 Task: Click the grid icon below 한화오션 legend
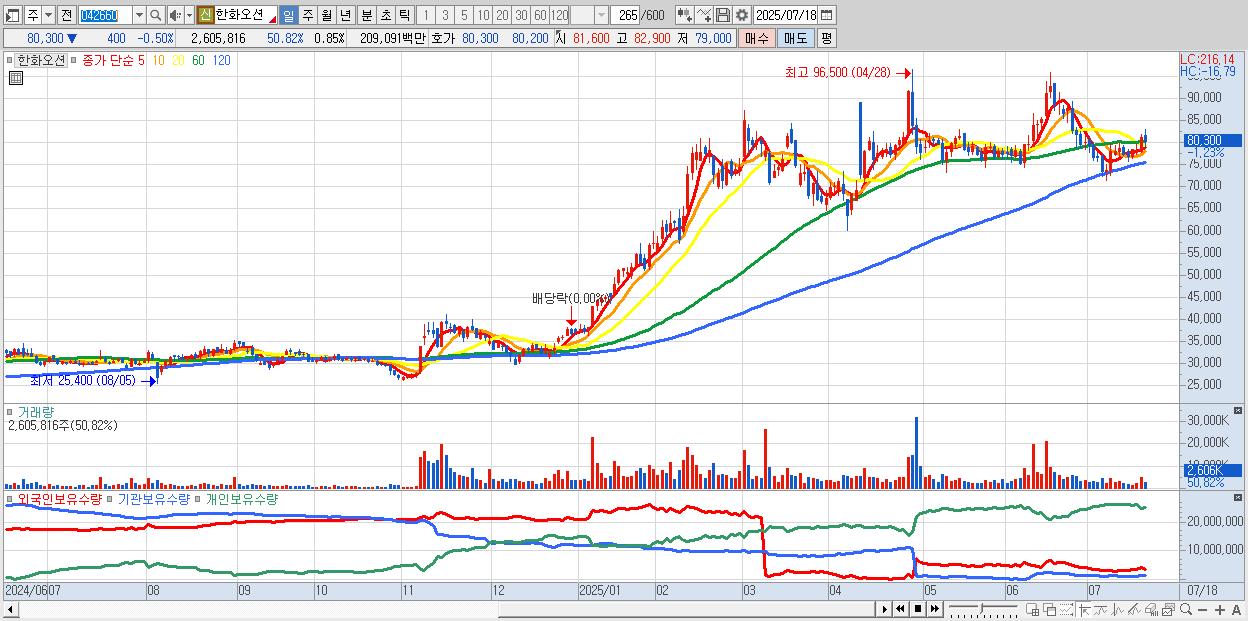tap(14, 77)
